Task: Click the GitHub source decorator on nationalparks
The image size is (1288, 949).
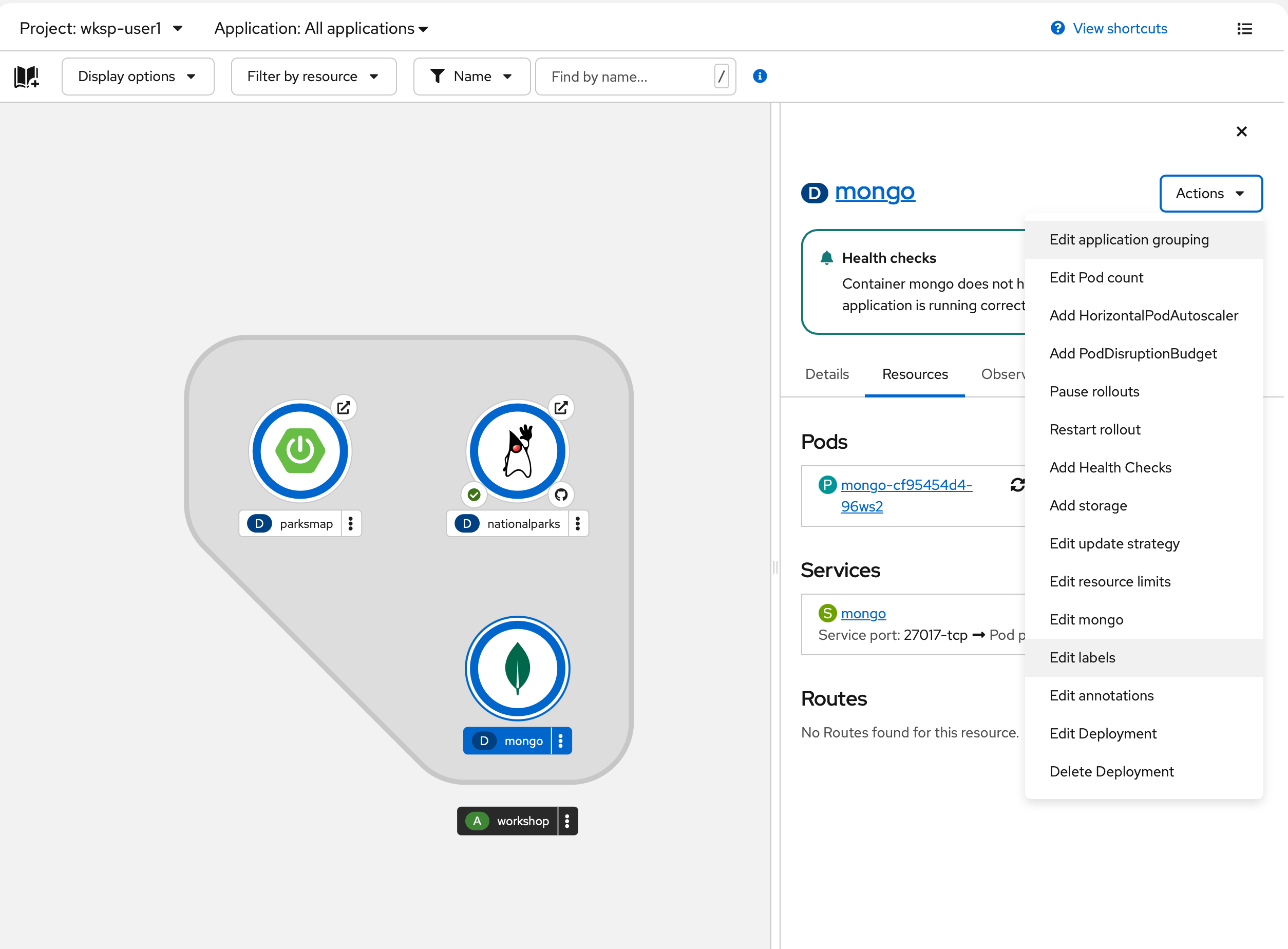Action: click(x=561, y=495)
